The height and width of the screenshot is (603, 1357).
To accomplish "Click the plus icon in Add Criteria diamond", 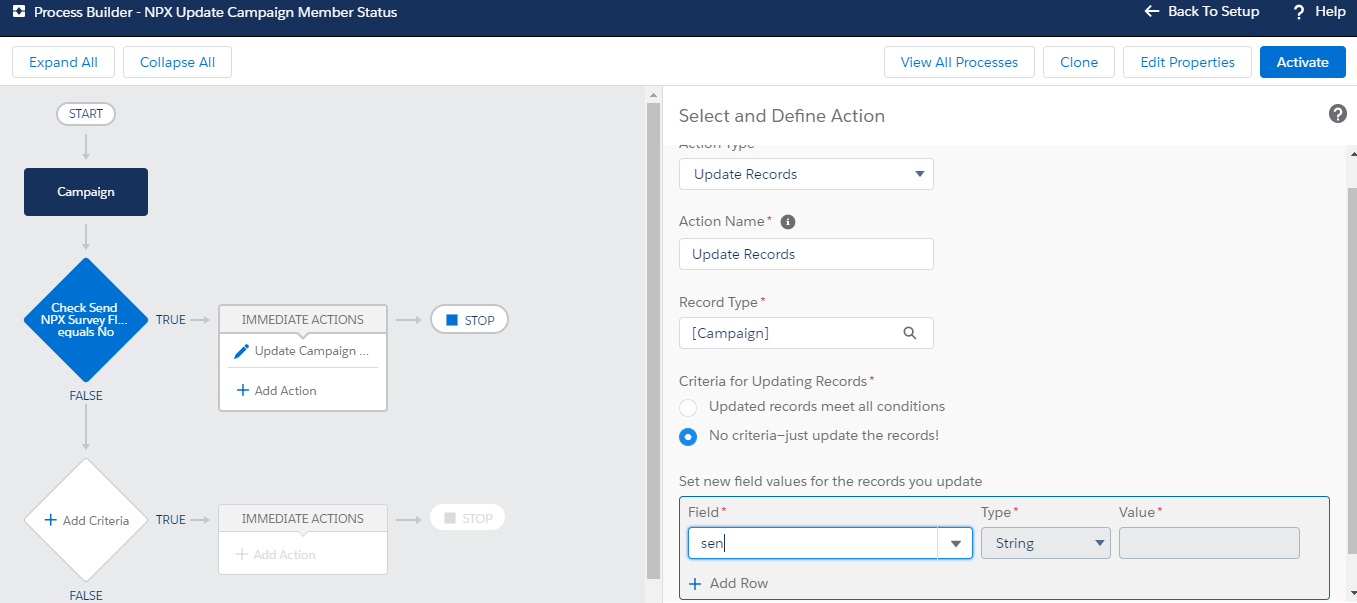I will click(x=50, y=520).
